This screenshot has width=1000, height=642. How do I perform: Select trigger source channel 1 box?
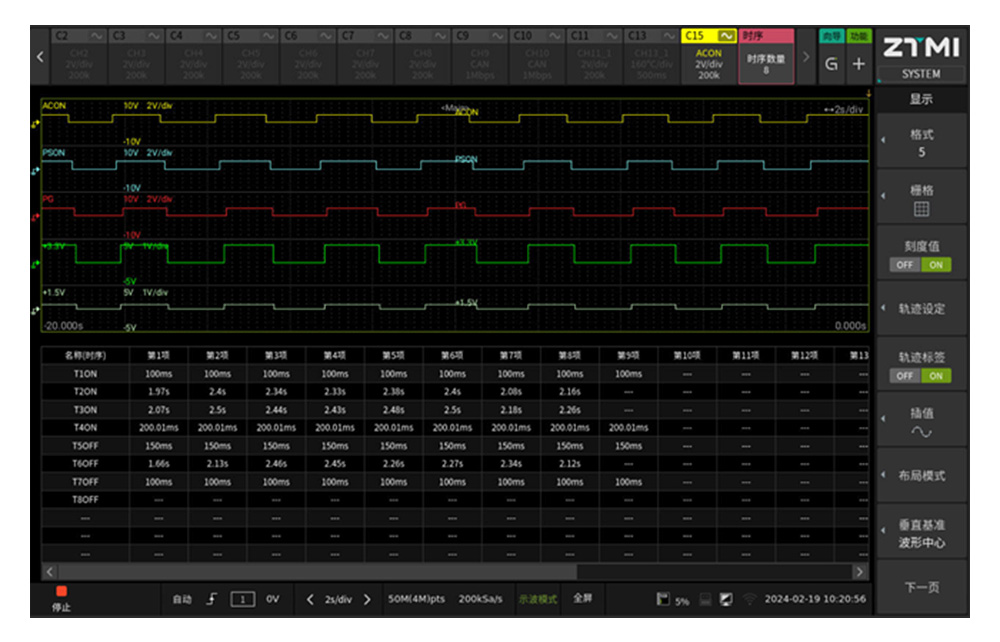(x=242, y=599)
